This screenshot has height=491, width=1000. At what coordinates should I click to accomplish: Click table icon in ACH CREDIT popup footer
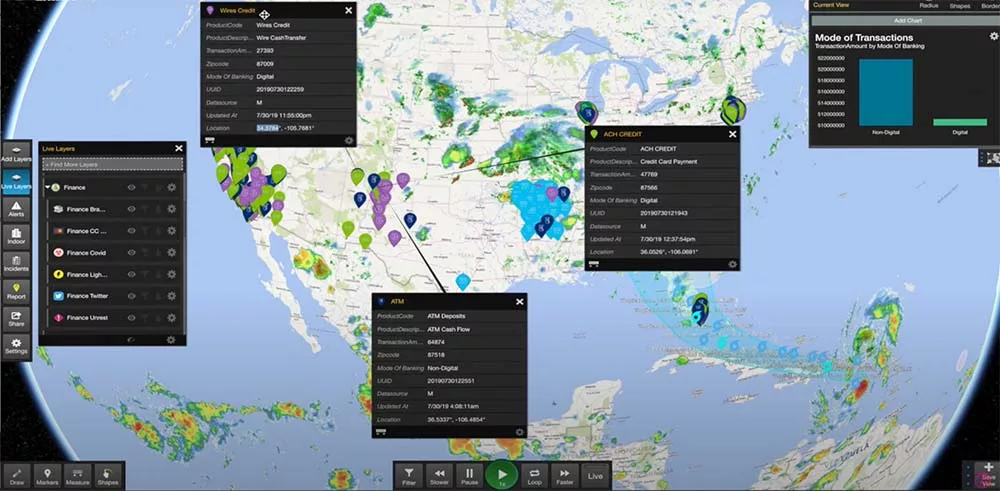594,264
